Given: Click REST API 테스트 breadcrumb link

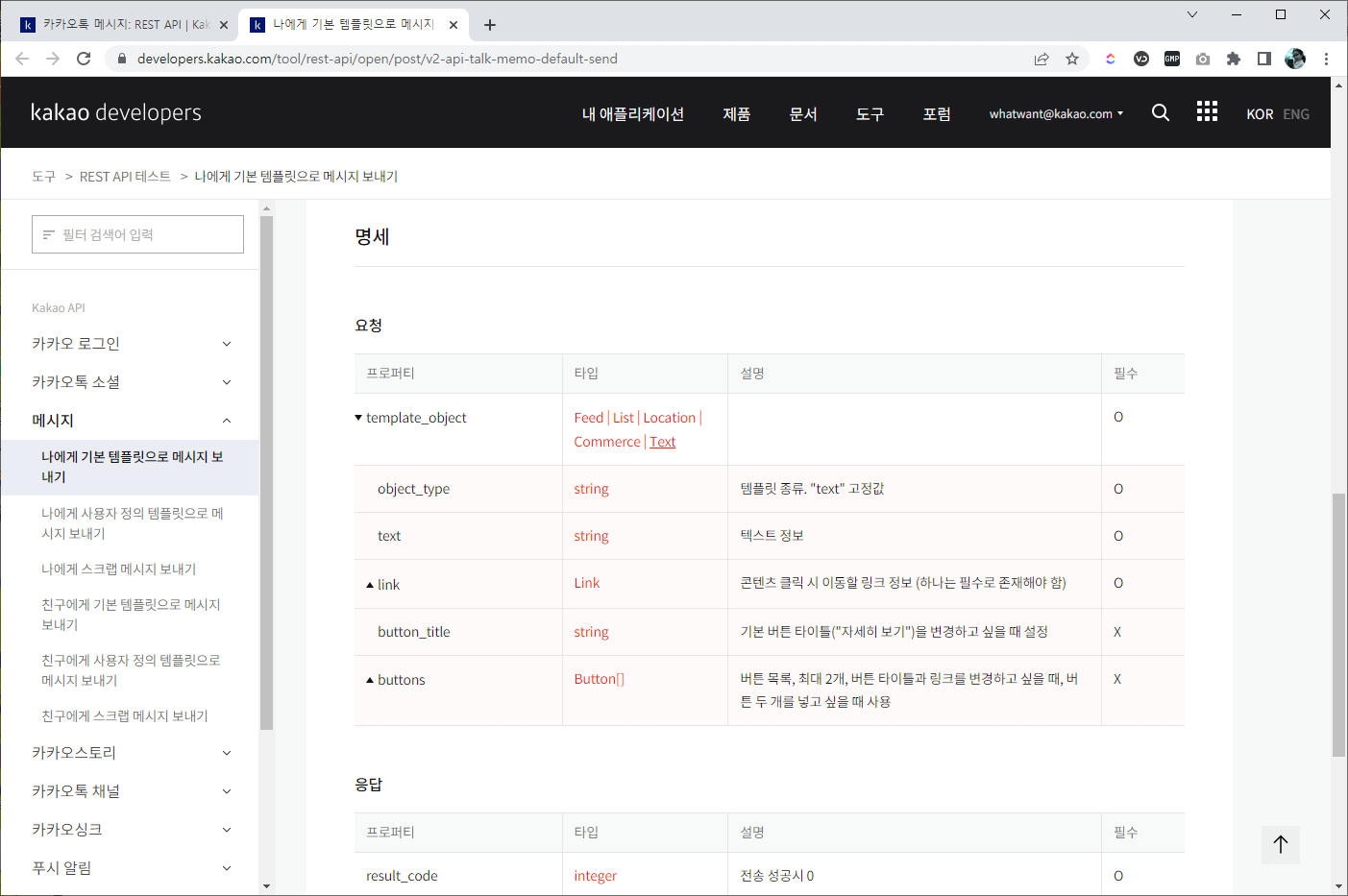Looking at the screenshot, I should click(x=125, y=177).
